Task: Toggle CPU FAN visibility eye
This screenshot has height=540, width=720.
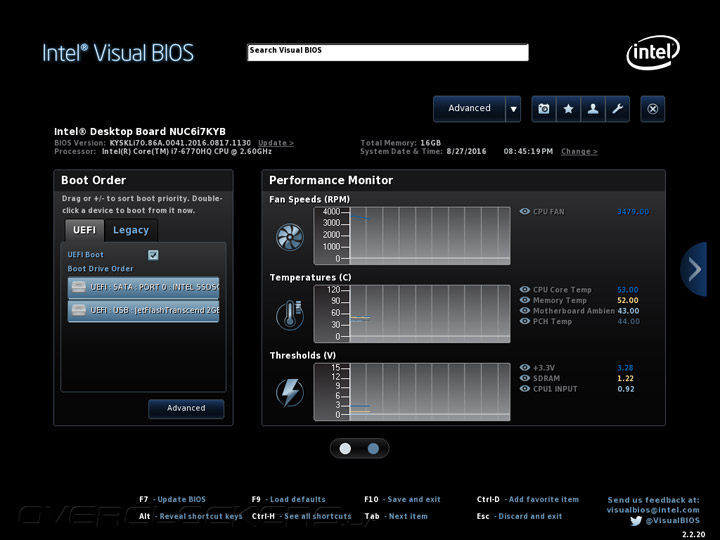Action: [x=524, y=211]
